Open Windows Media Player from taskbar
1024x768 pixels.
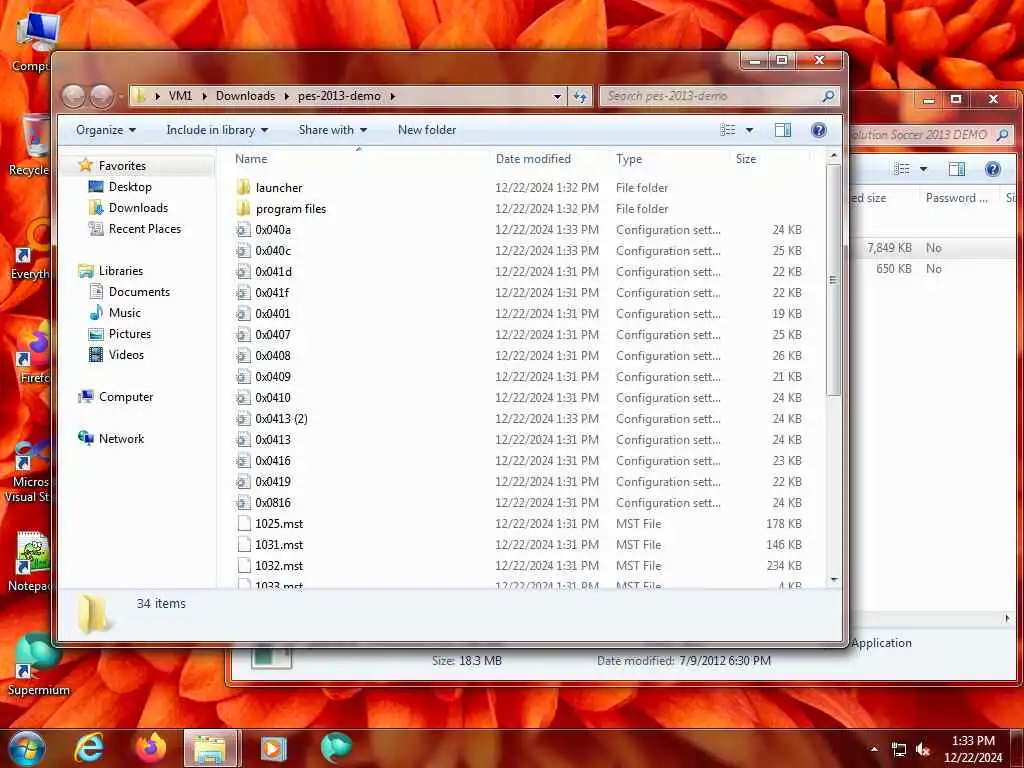tap(274, 748)
